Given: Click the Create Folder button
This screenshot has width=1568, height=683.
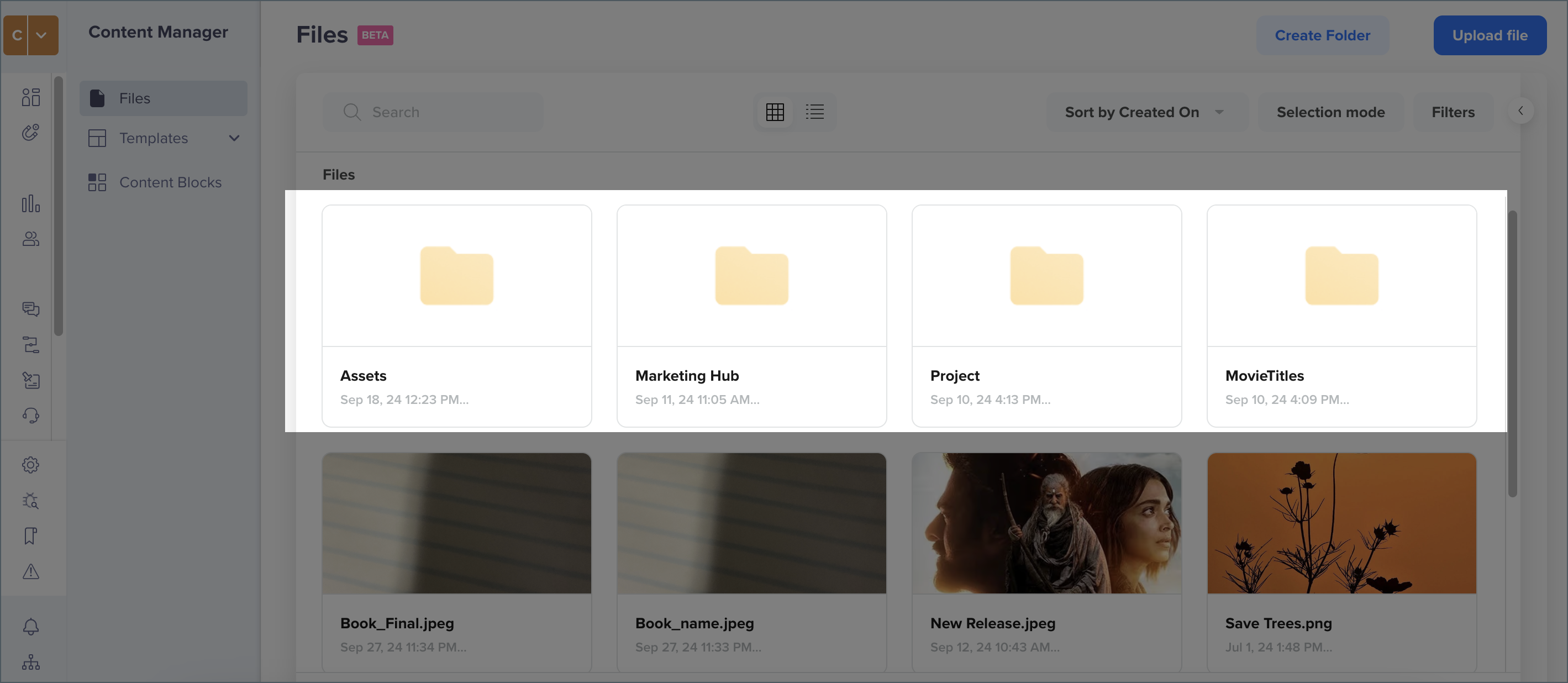Looking at the screenshot, I should [1322, 35].
